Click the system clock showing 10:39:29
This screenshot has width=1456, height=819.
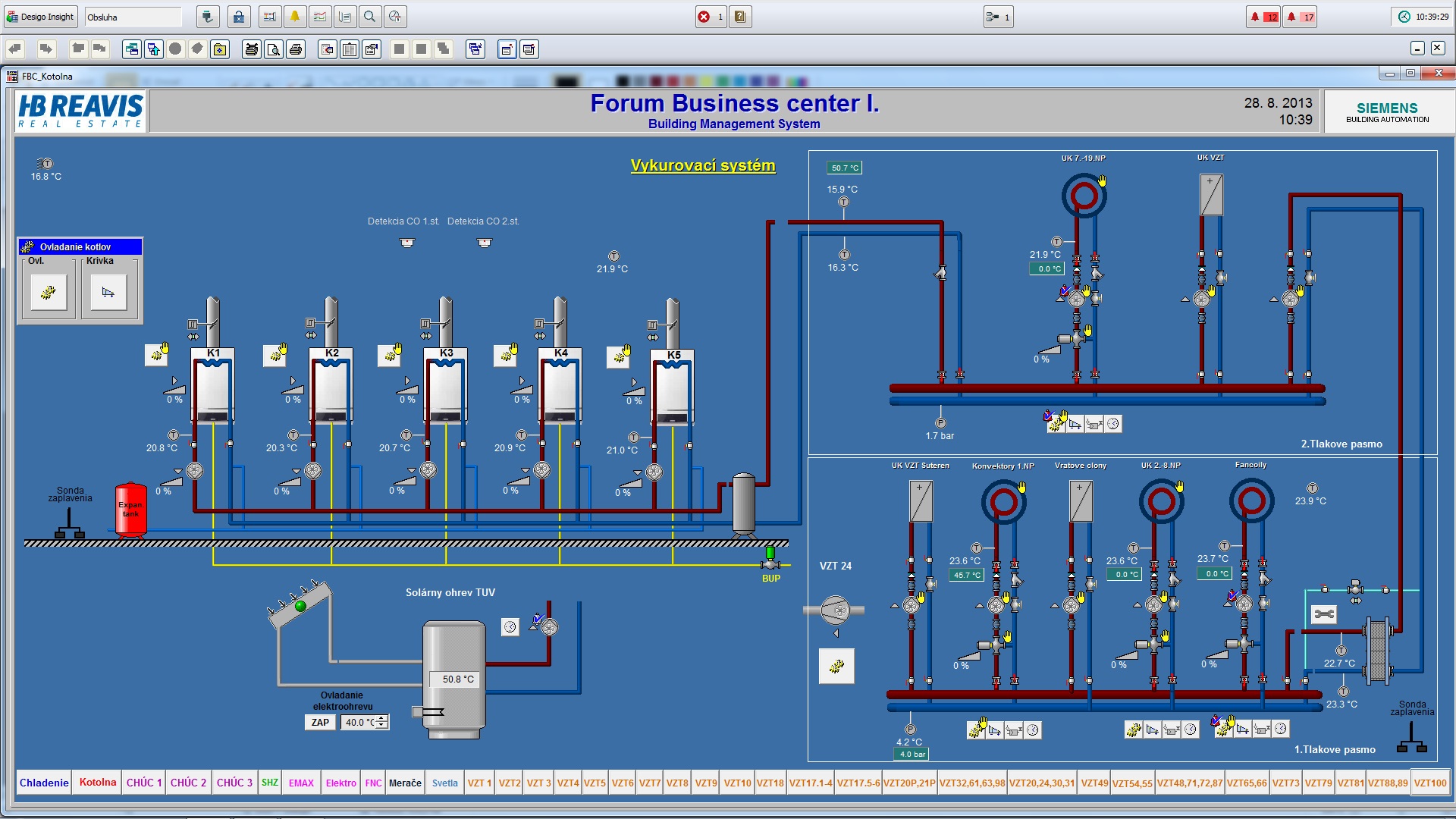click(1423, 17)
